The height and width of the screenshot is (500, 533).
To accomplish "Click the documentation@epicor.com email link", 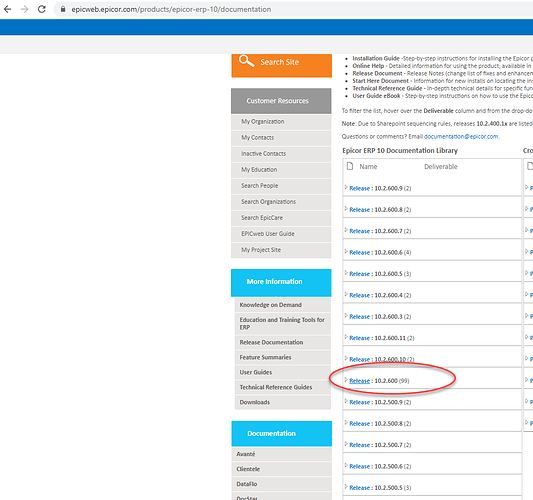I will (x=461, y=137).
